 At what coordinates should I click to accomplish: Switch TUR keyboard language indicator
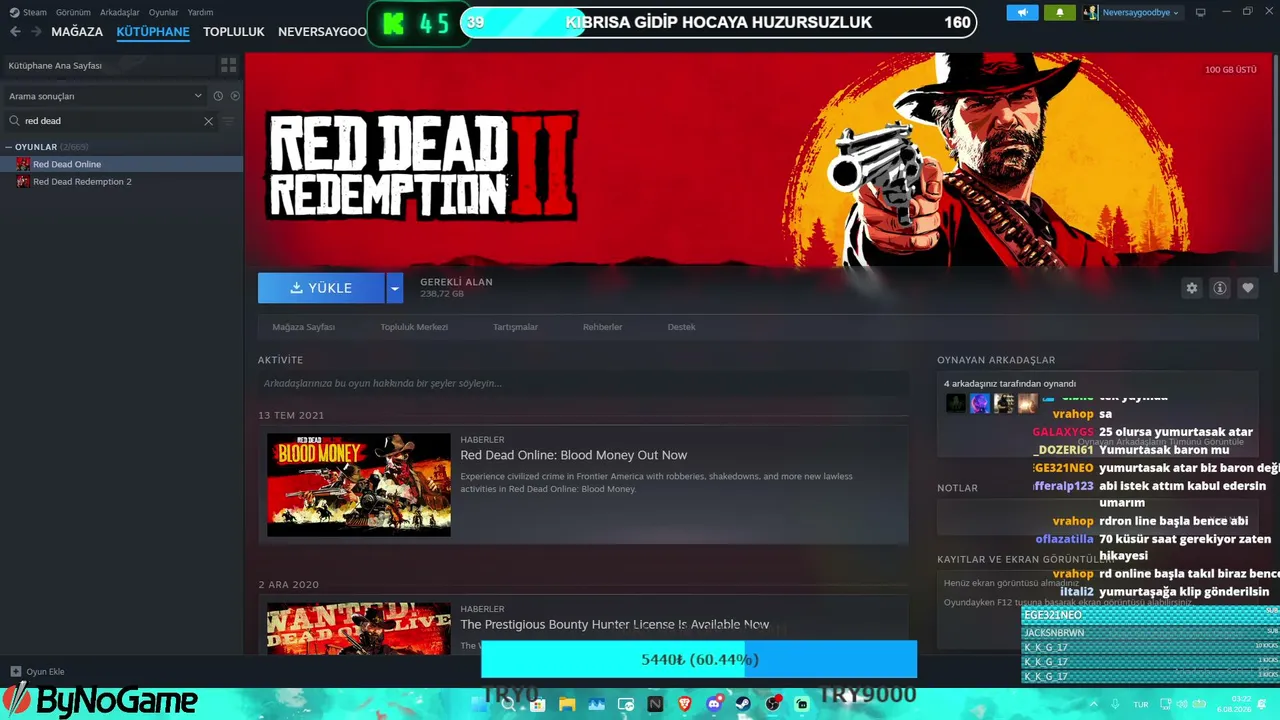click(1141, 704)
